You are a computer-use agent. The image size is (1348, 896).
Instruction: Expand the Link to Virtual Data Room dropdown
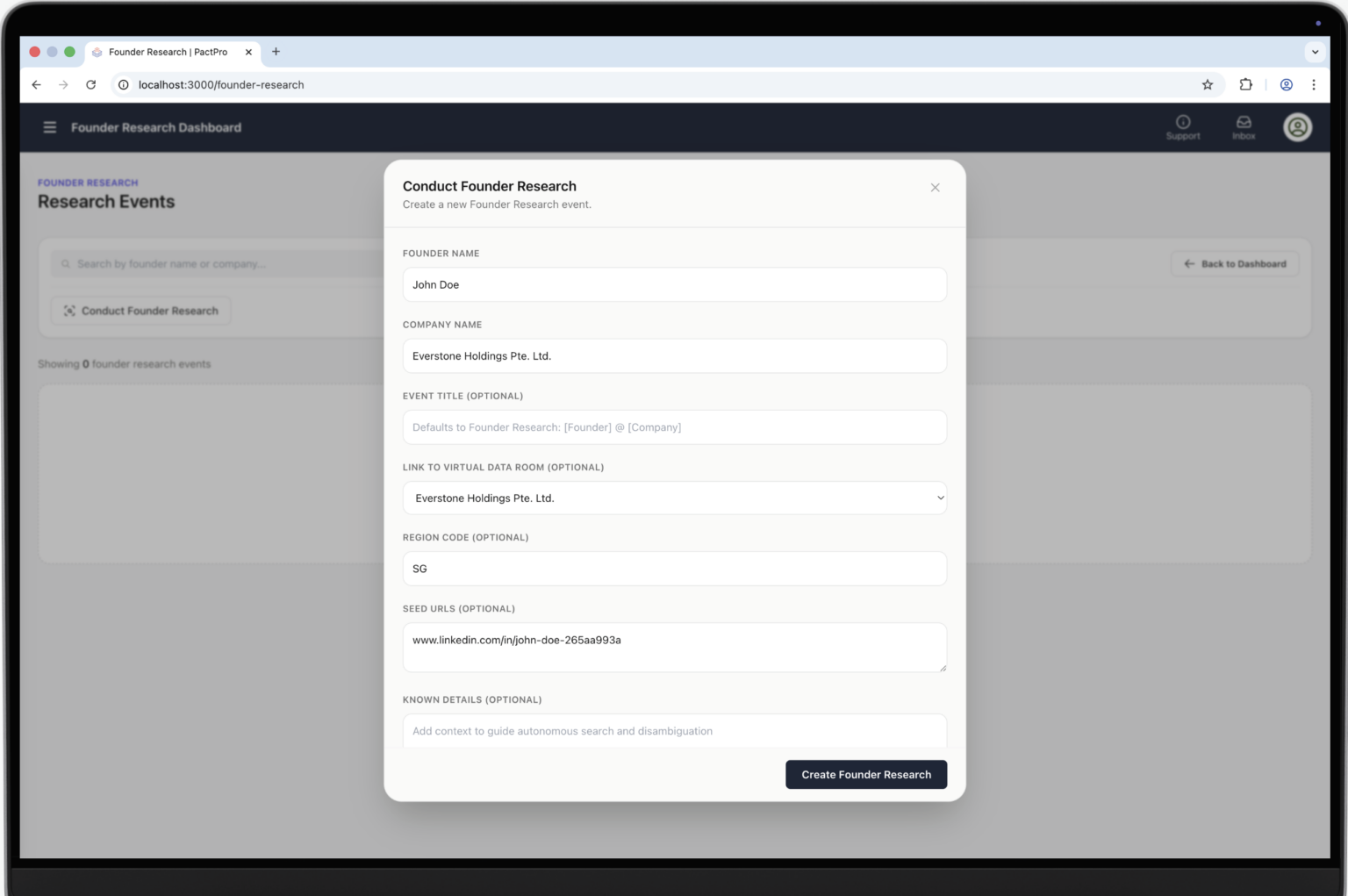point(674,498)
